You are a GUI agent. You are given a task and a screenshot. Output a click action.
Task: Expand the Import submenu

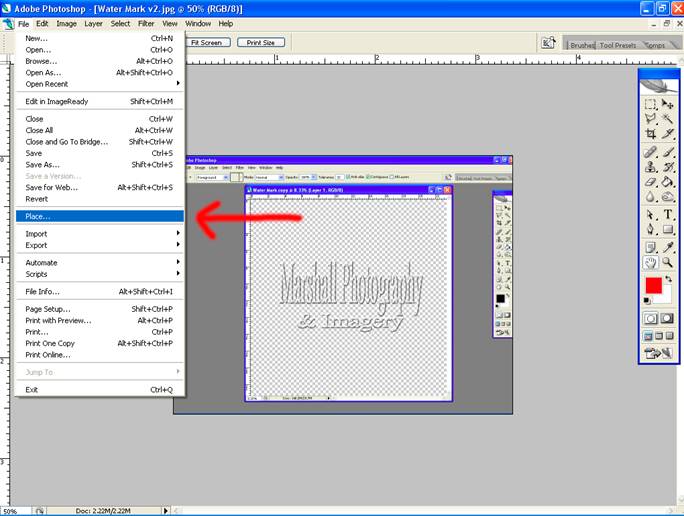(x=99, y=234)
